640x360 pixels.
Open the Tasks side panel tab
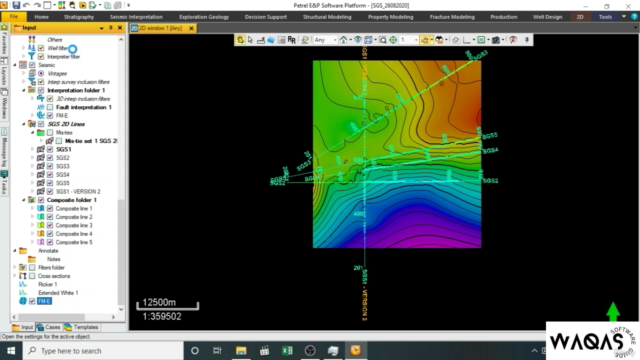[x=4, y=182]
